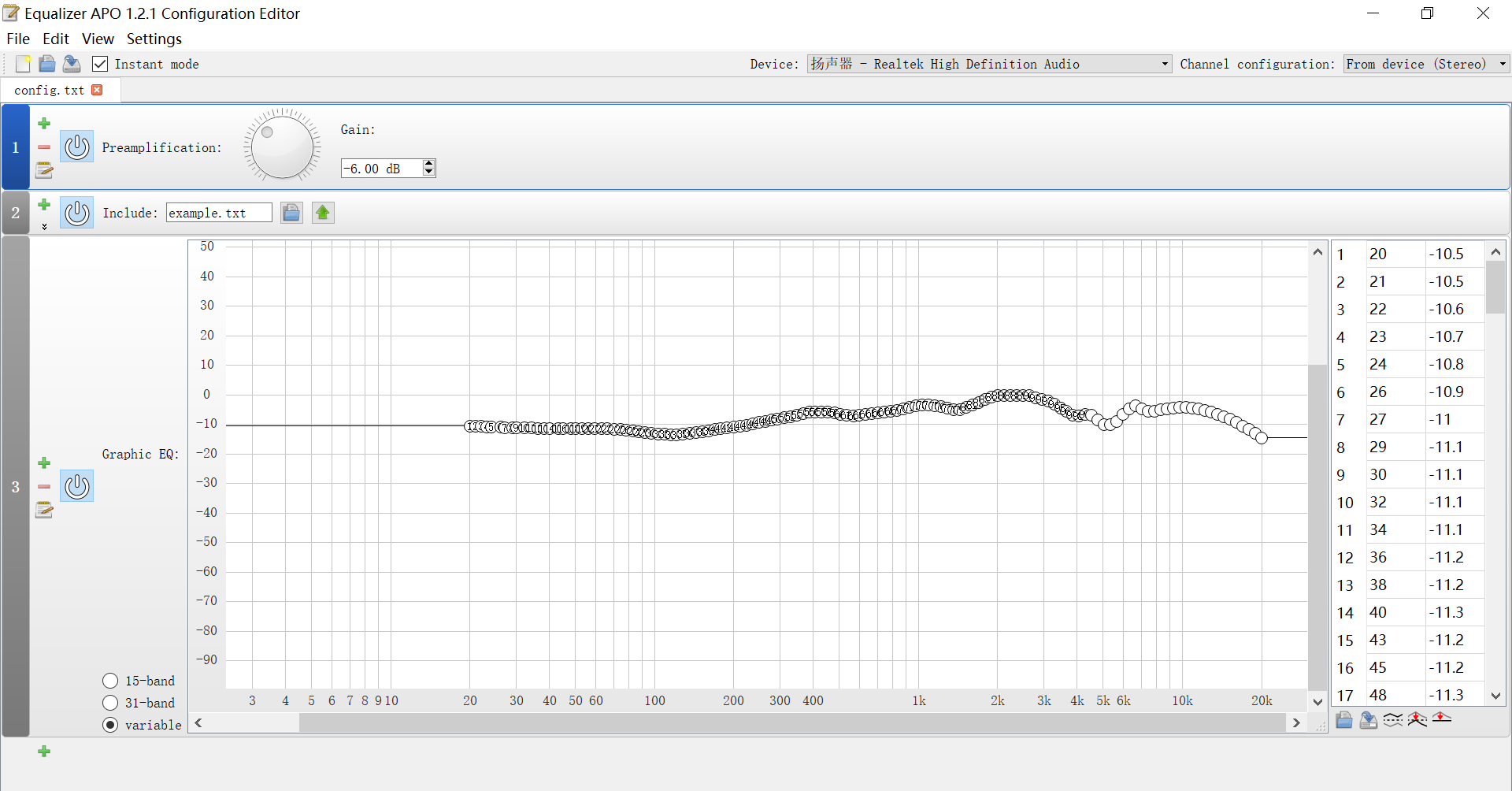Image resolution: width=1512 pixels, height=791 pixels.
Task: Reset the EQ response to flat
Action: 1442,718
